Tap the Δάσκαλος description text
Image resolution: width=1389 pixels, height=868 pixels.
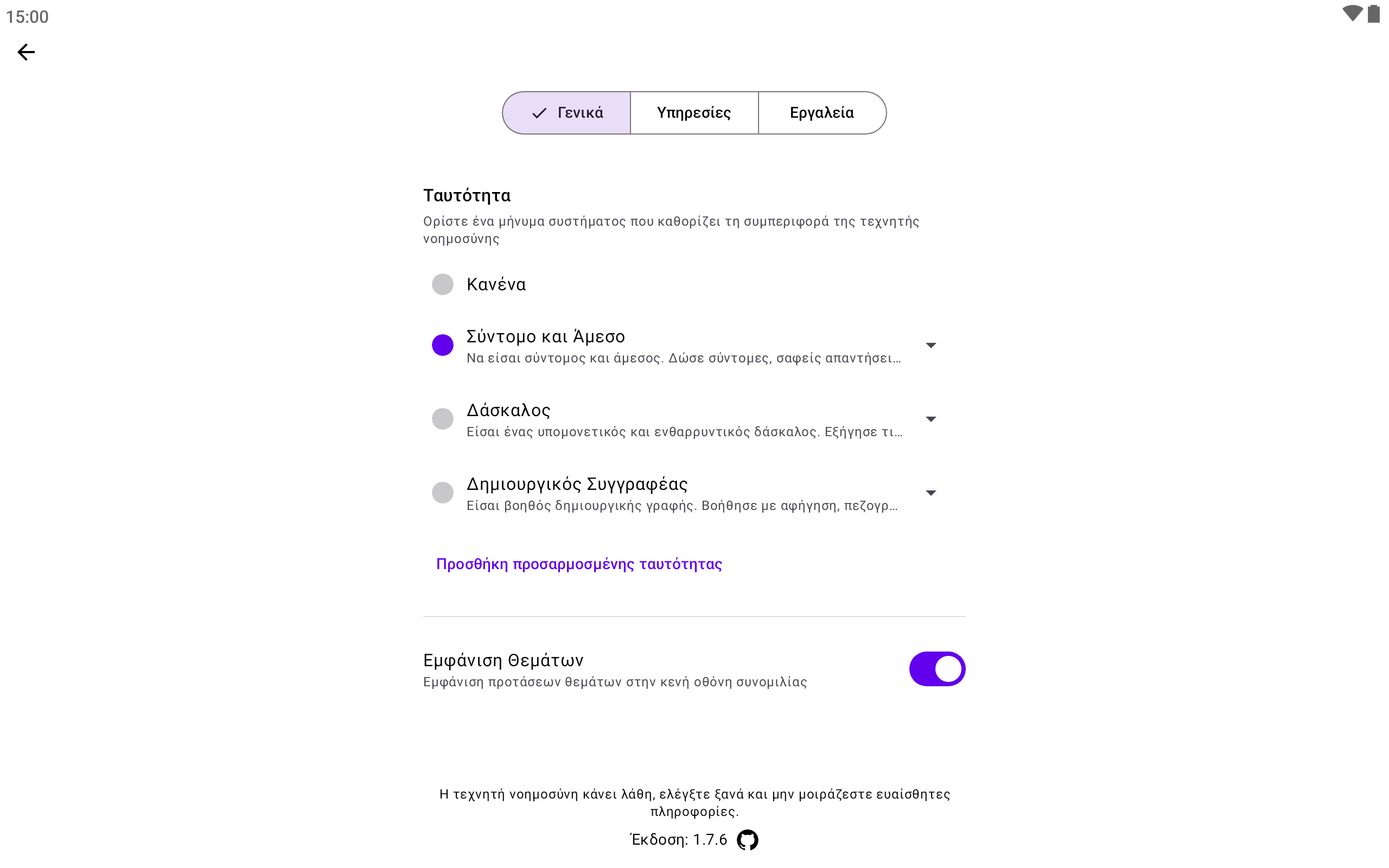[684, 432]
